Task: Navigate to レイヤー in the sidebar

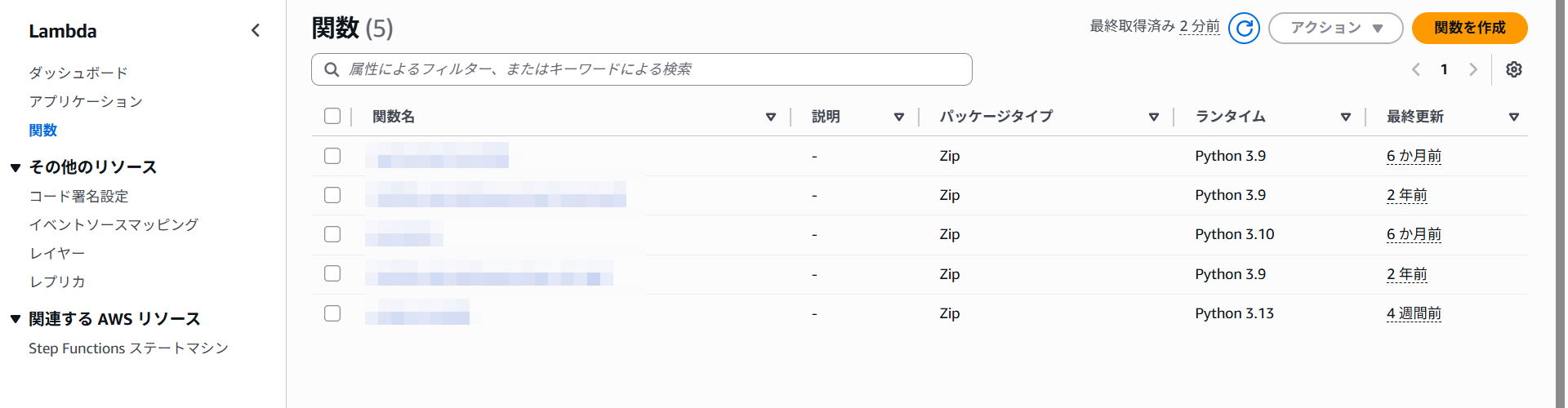Action: (x=57, y=253)
